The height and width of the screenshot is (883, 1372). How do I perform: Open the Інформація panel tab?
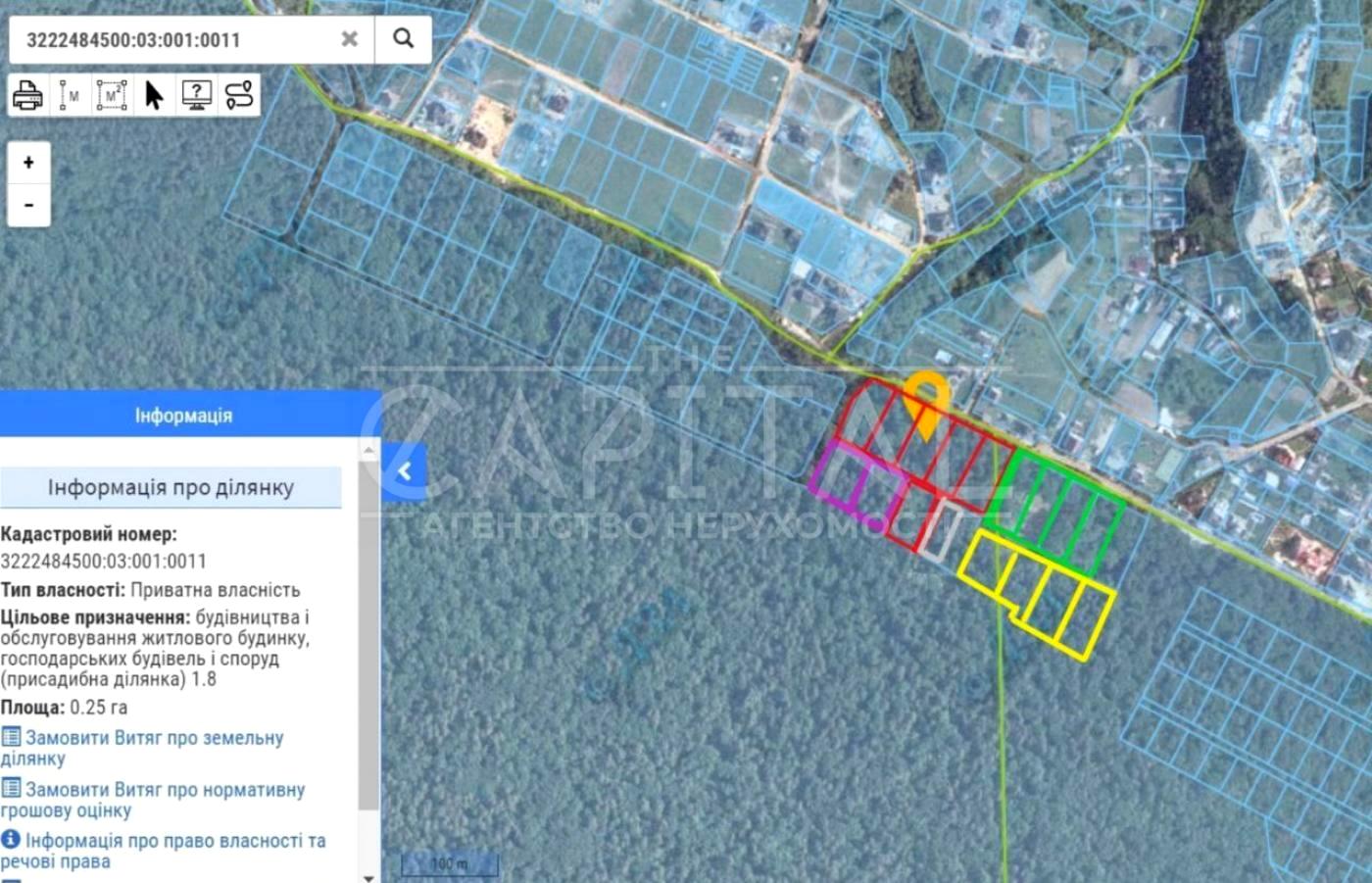point(184,416)
